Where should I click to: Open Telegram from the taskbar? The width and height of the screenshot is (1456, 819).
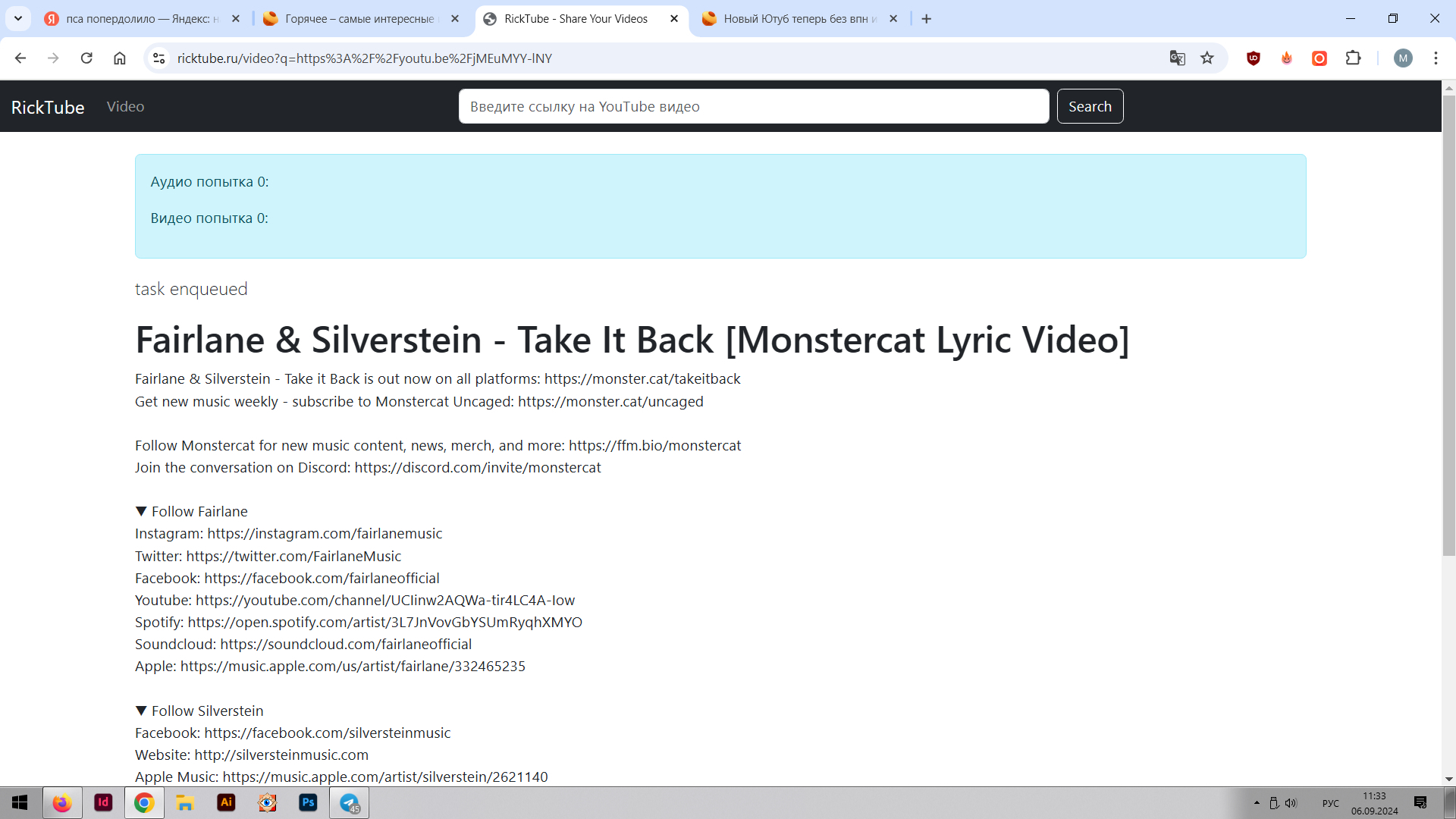(350, 802)
